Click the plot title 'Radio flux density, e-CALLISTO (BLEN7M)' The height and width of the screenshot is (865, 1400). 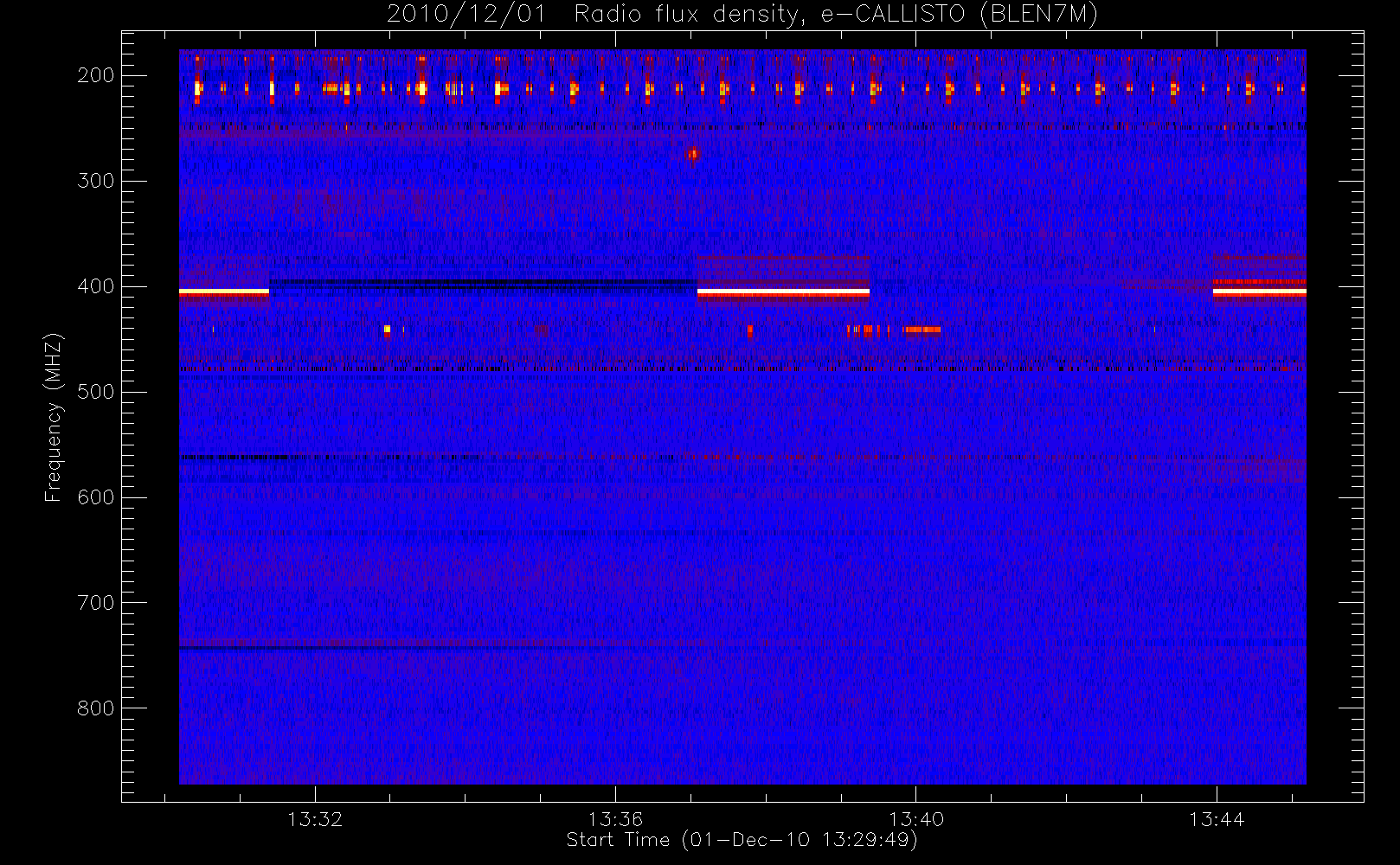[836, 15]
